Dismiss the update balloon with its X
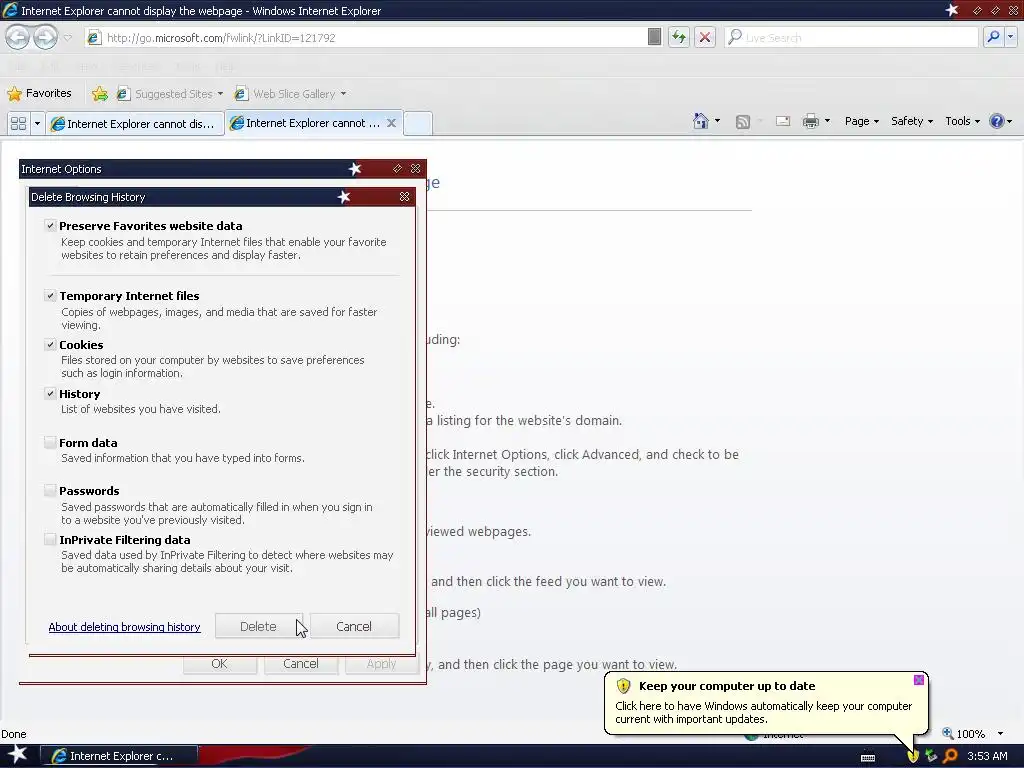This screenshot has height=768, width=1024. tap(919, 680)
